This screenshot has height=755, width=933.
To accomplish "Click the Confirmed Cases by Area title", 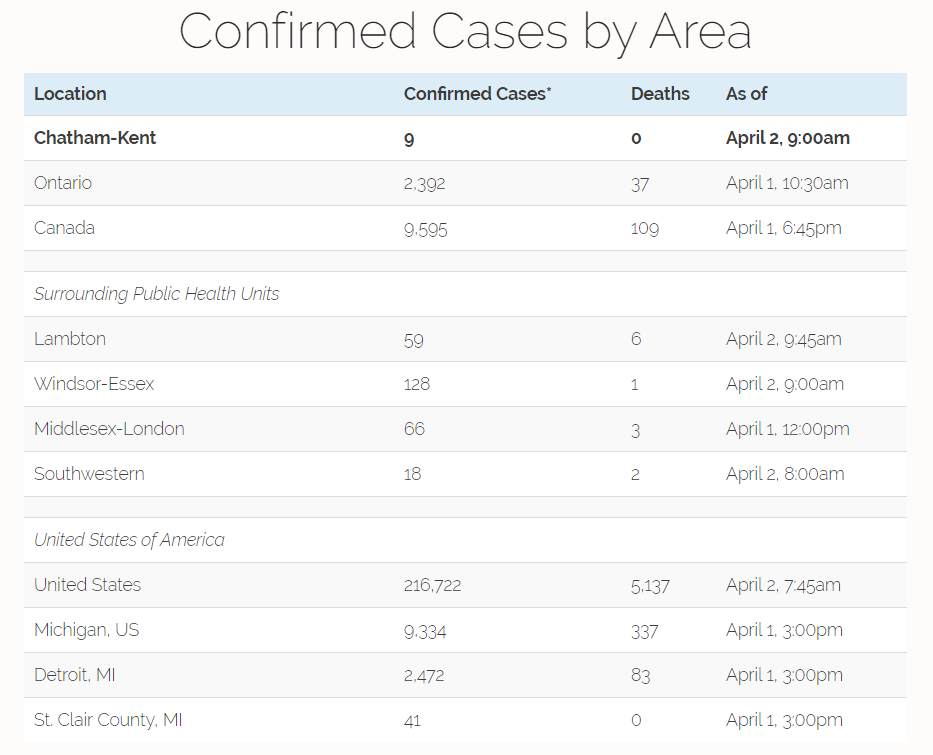I will click(465, 32).
